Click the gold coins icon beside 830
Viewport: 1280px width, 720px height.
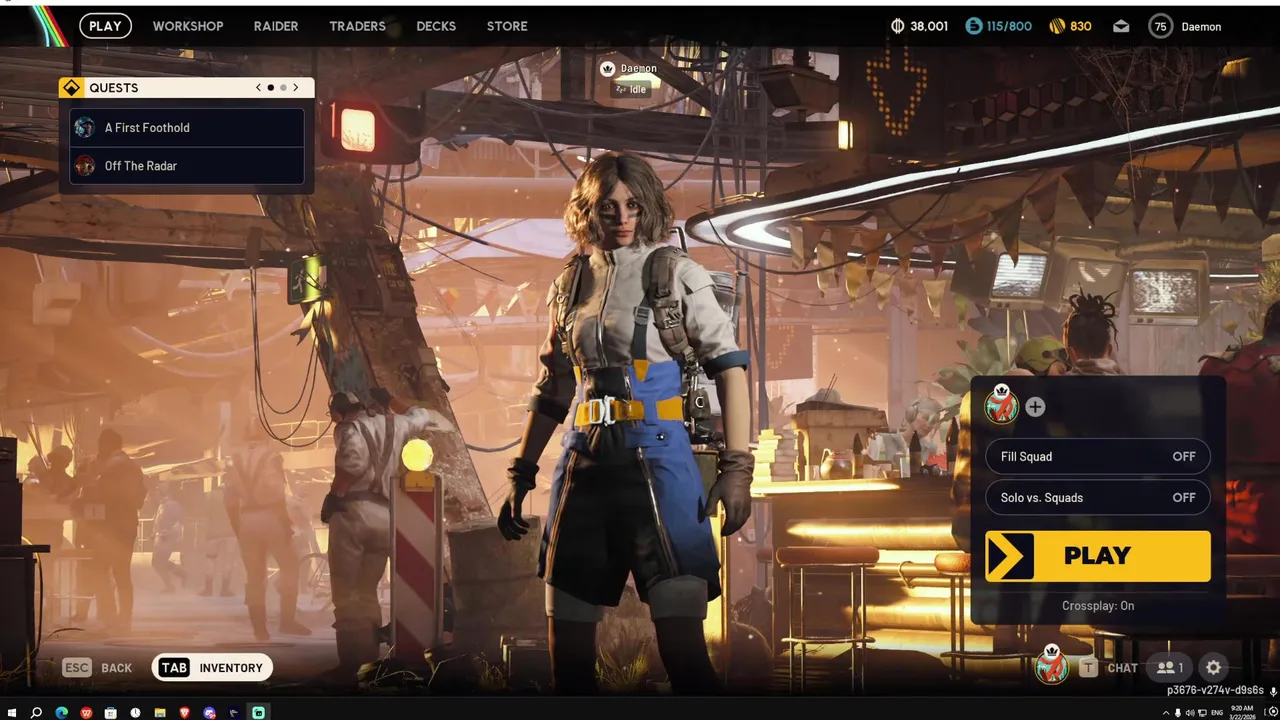(1057, 26)
